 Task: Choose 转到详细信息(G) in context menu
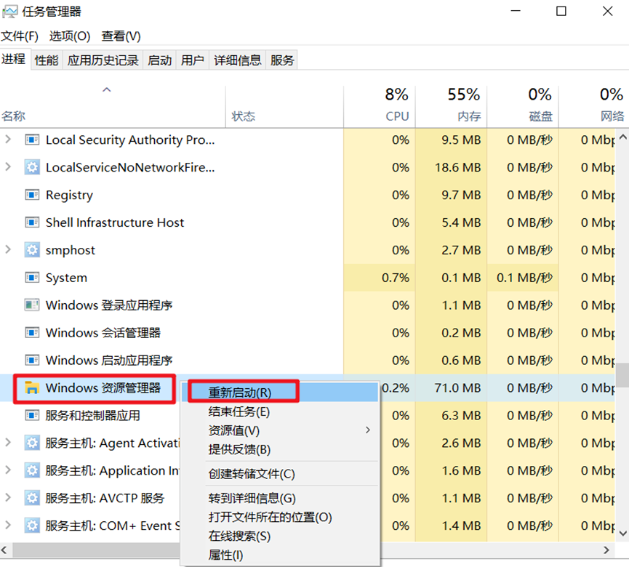[x=279, y=498]
